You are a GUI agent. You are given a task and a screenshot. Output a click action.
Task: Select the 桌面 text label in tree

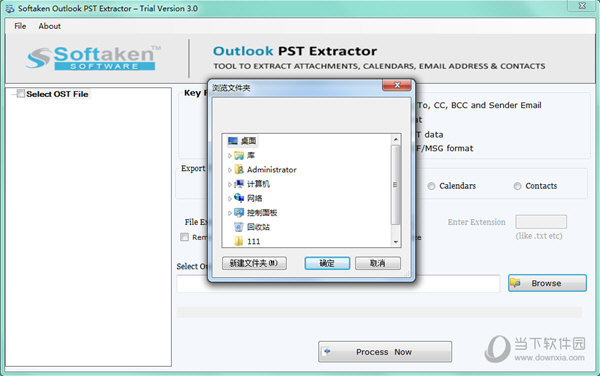[x=249, y=141]
